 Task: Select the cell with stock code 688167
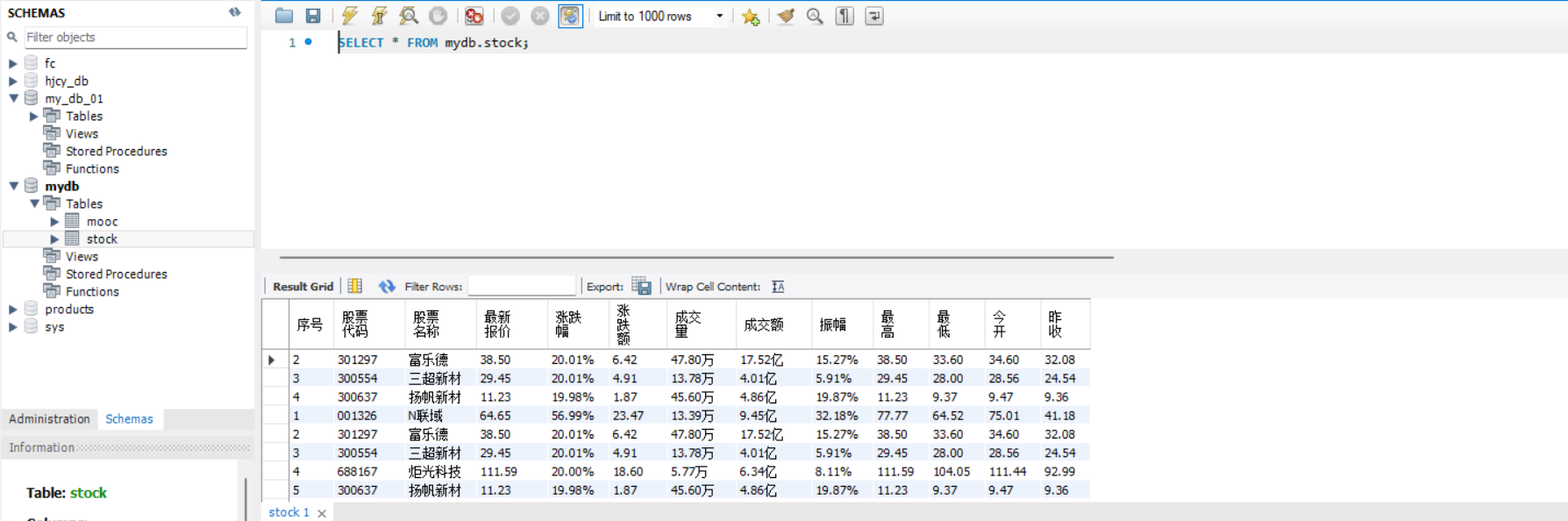click(x=369, y=472)
